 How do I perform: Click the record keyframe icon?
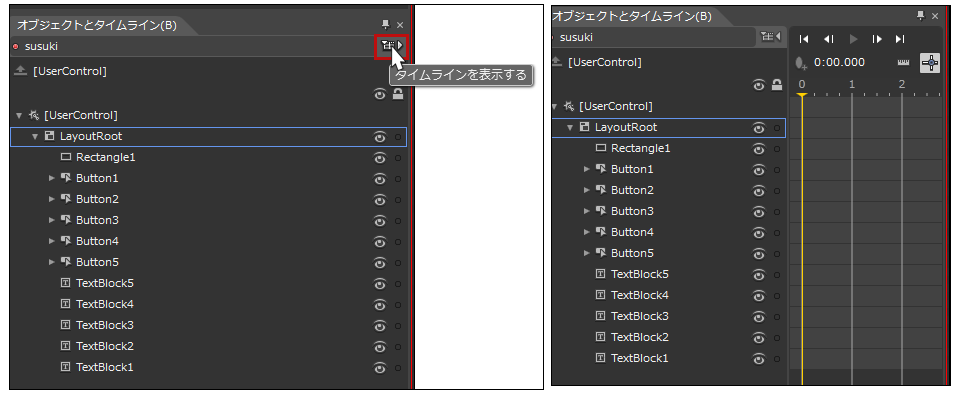[801, 63]
